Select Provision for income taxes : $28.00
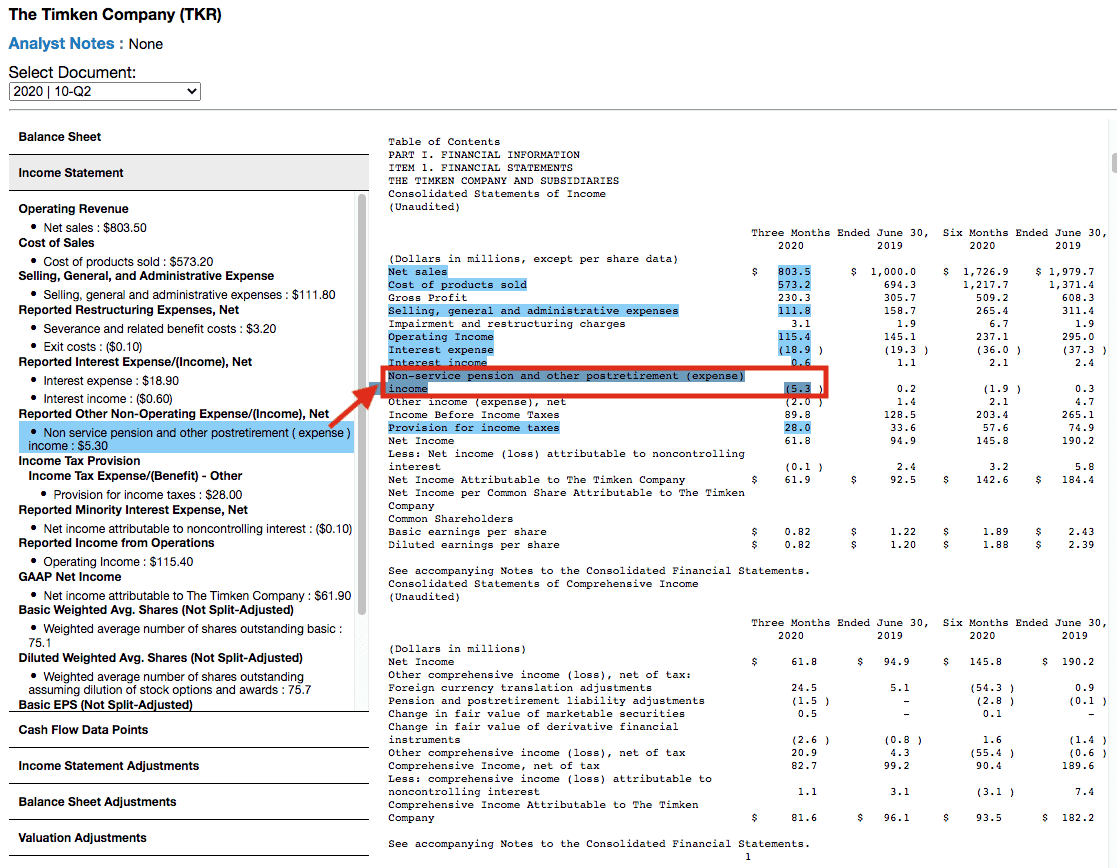The width and height of the screenshot is (1117, 868). (x=147, y=495)
